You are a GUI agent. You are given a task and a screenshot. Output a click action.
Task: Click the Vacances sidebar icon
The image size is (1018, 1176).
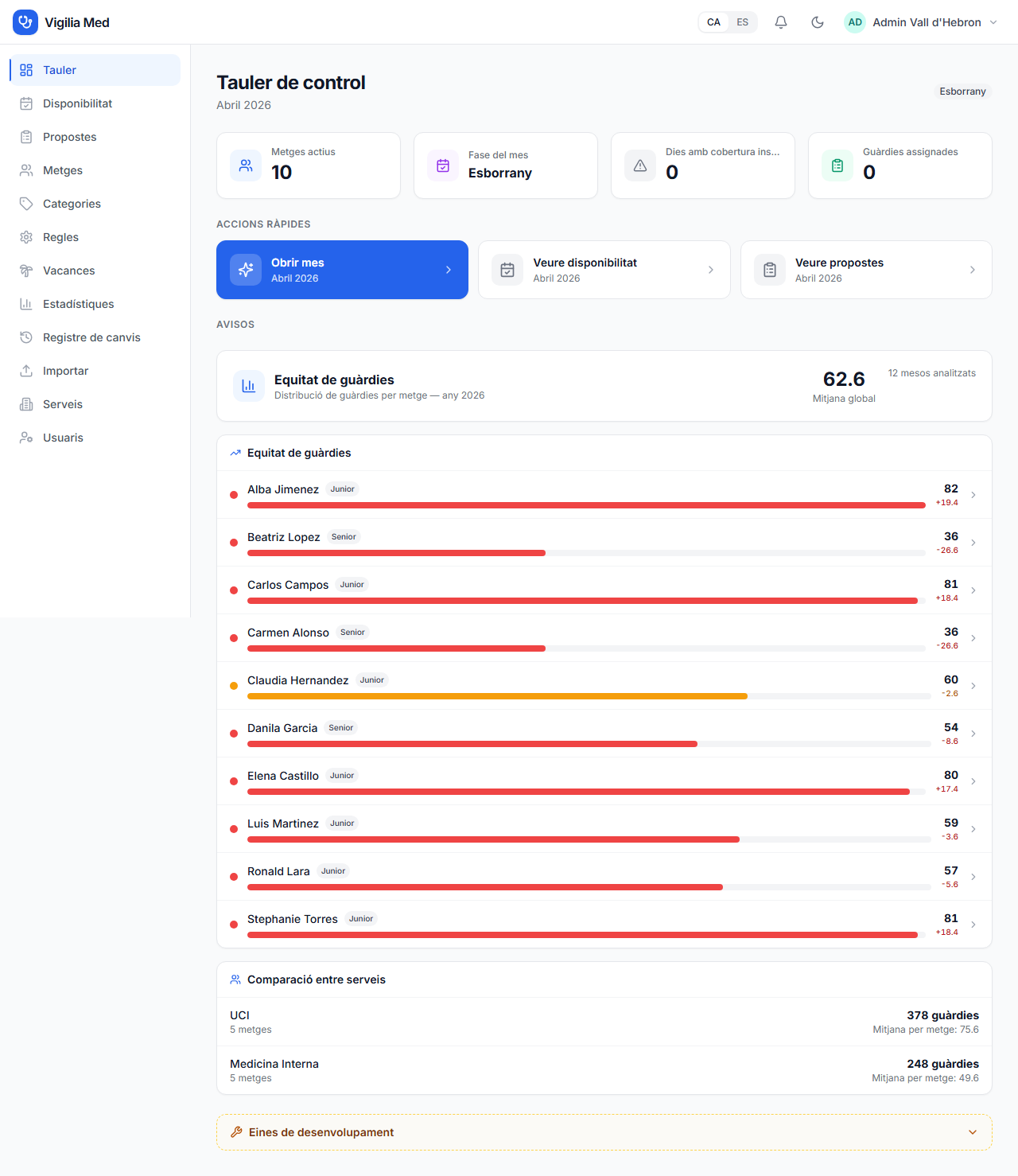coord(26,270)
